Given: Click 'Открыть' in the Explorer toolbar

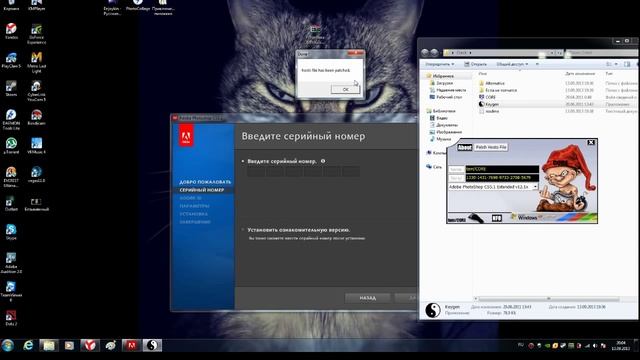Looking at the screenshot, I should [476, 64].
